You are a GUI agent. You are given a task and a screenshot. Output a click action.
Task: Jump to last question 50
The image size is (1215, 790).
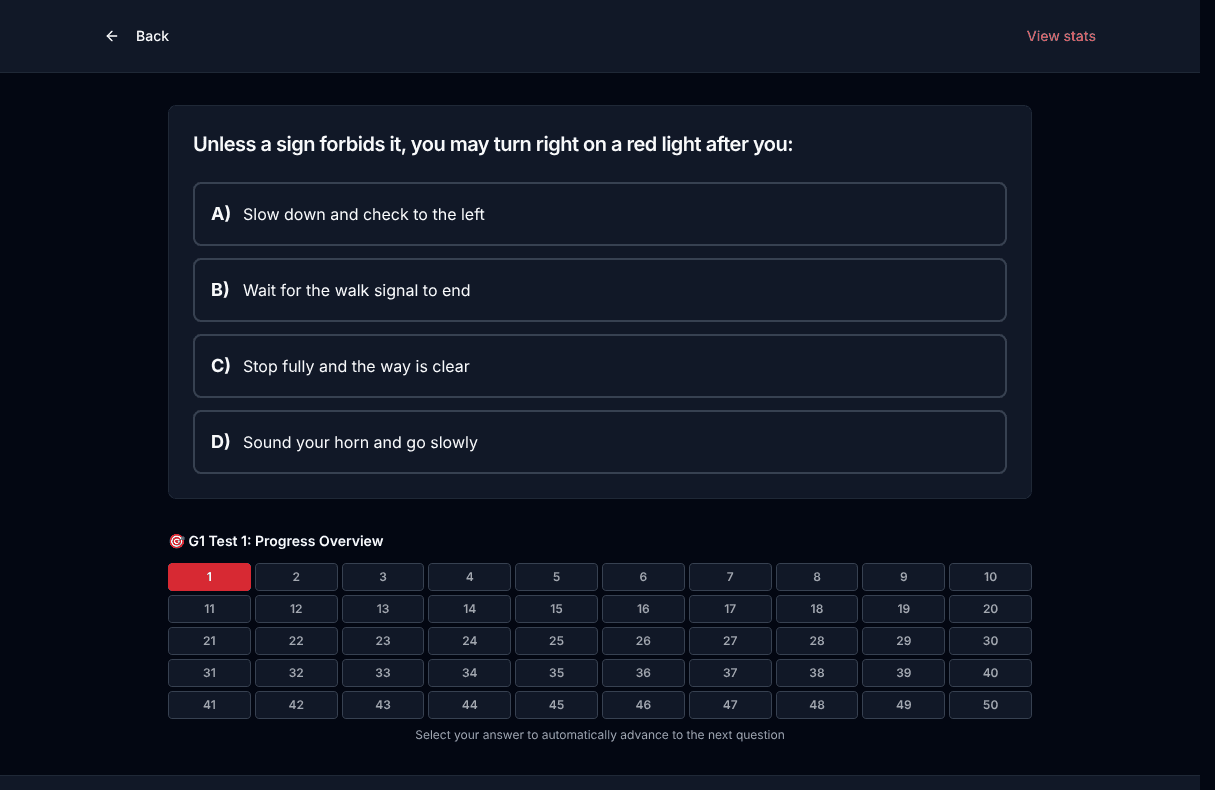point(990,705)
